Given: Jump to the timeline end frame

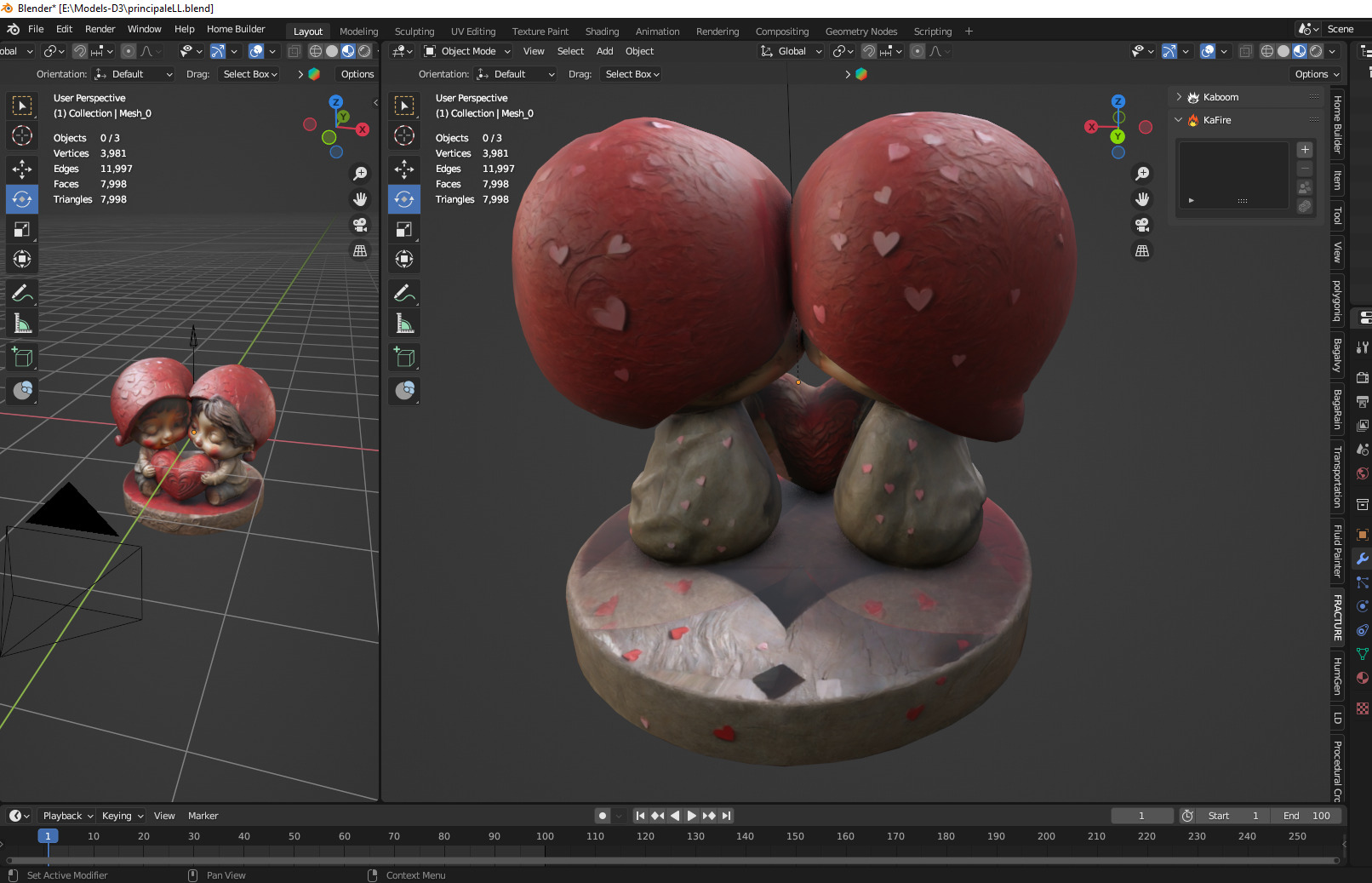Looking at the screenshot, I should 726,816.
